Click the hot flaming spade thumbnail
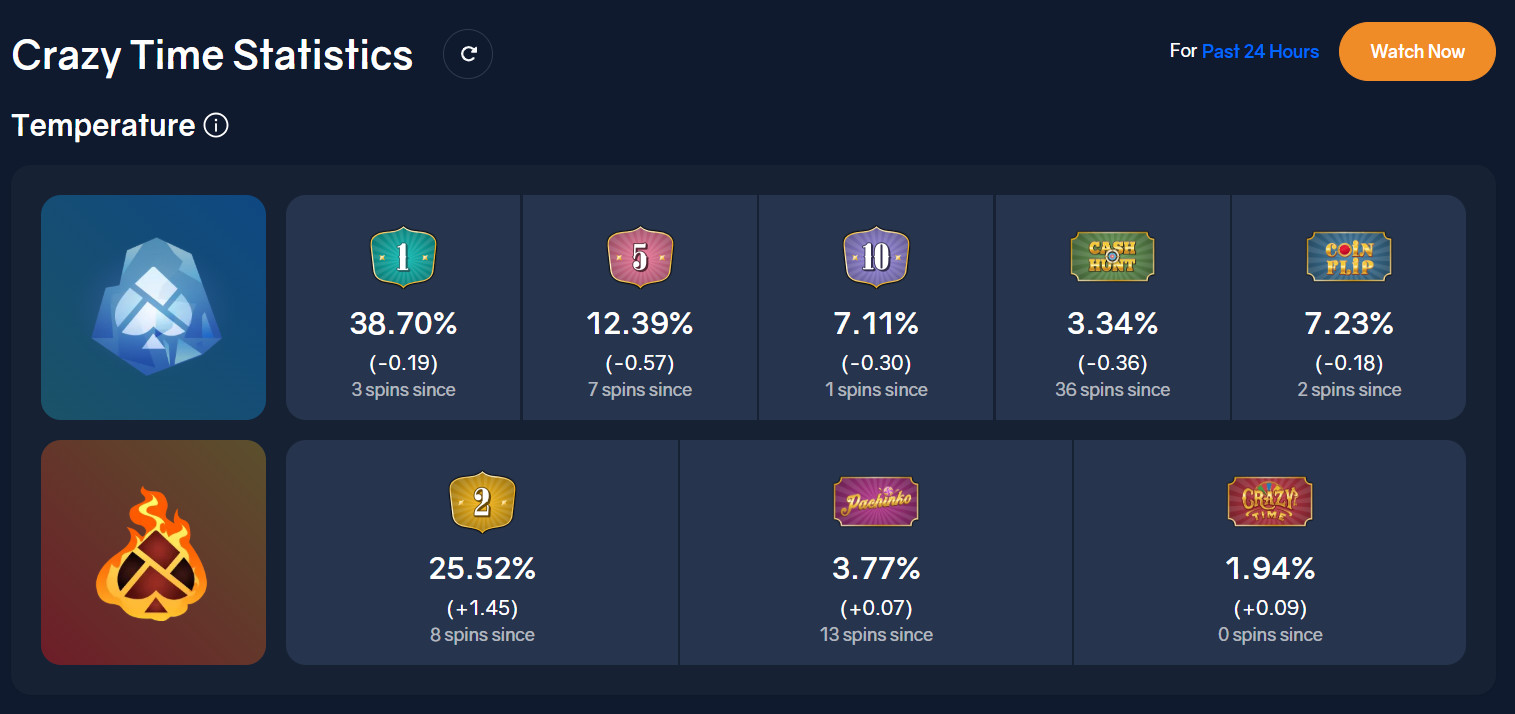This screenshot has height=714, width=1515. tap(153, 552)
